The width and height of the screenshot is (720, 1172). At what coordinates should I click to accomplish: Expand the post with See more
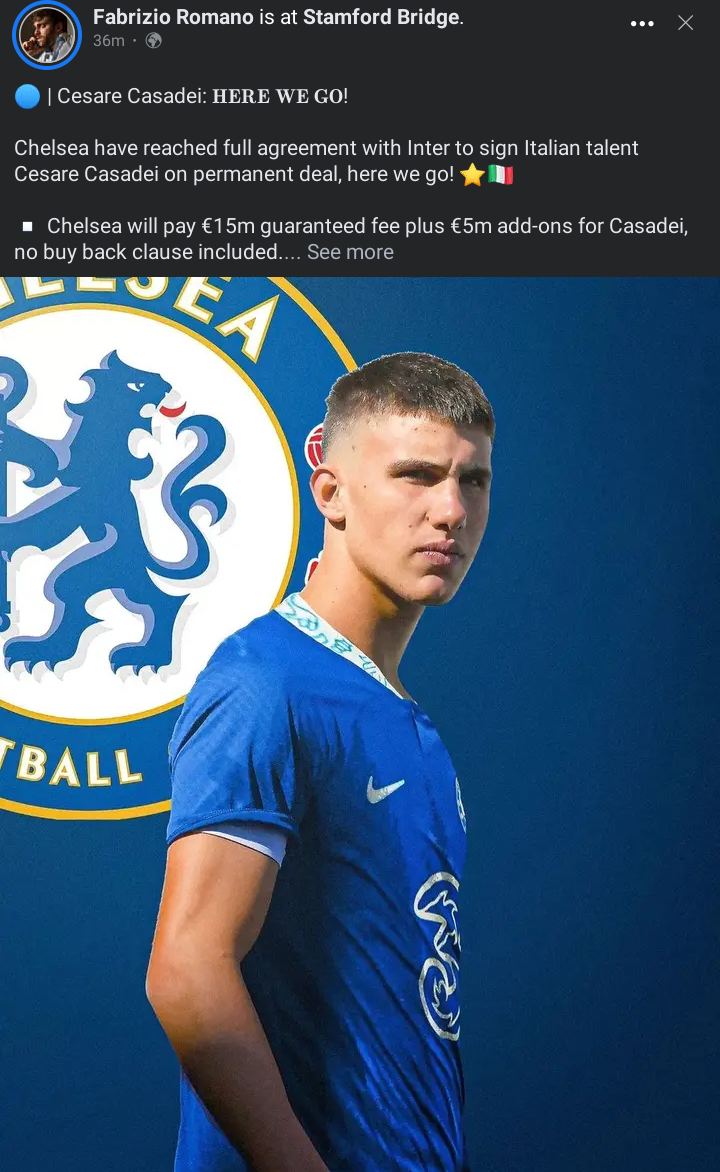(350, 253)
